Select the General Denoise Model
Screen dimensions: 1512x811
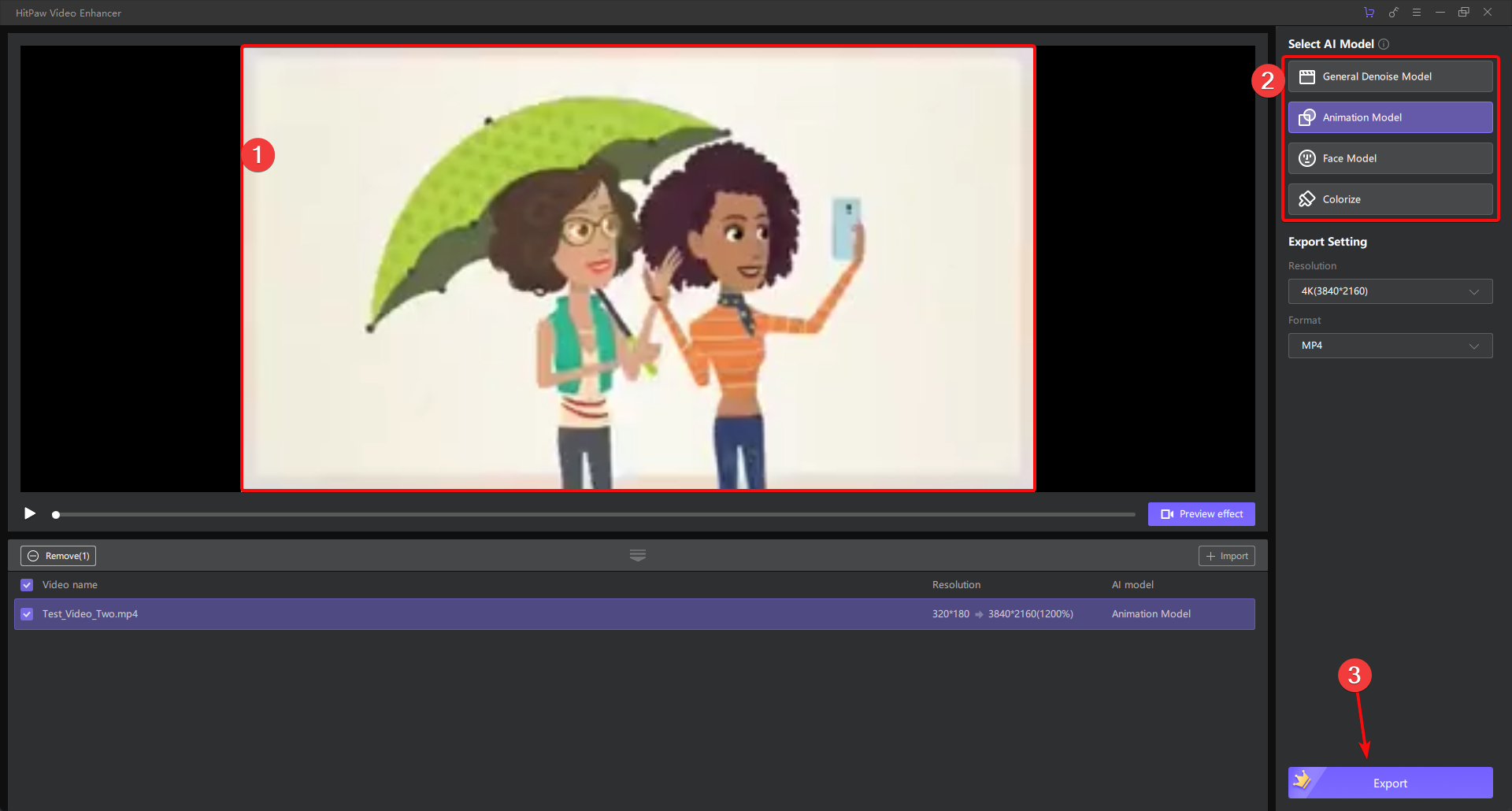[x=1390, y=76]
